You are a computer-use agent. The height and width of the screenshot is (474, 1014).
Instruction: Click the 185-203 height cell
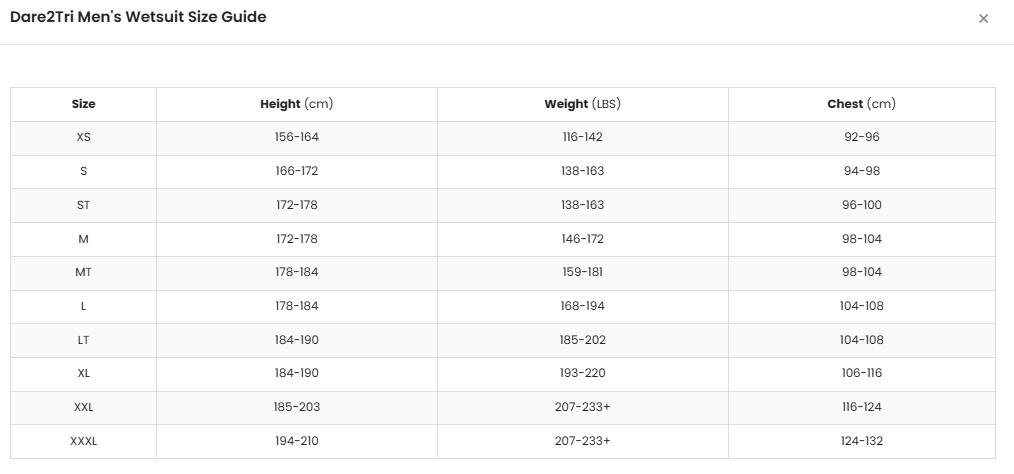coord(297,407)
